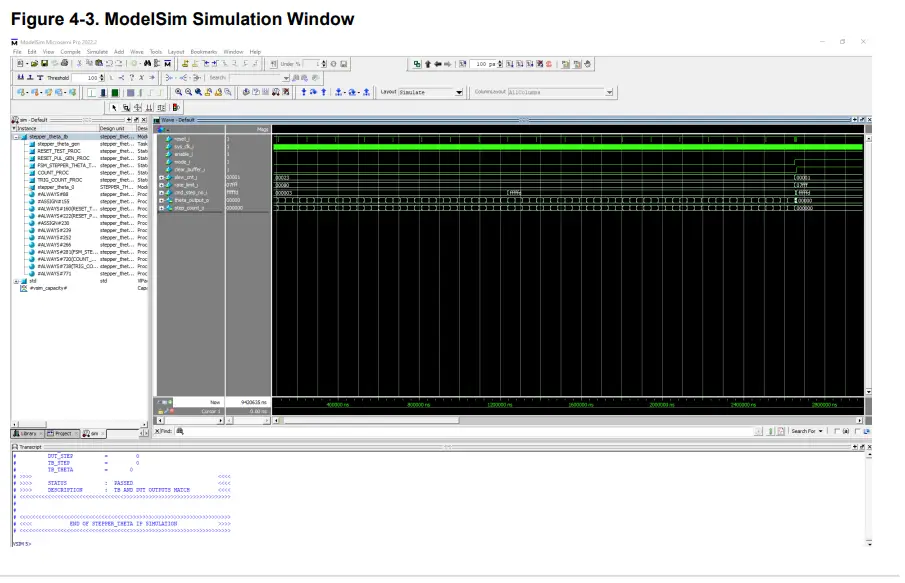Click the Run simulation icon right of 100 ps

tap(509, 64)
